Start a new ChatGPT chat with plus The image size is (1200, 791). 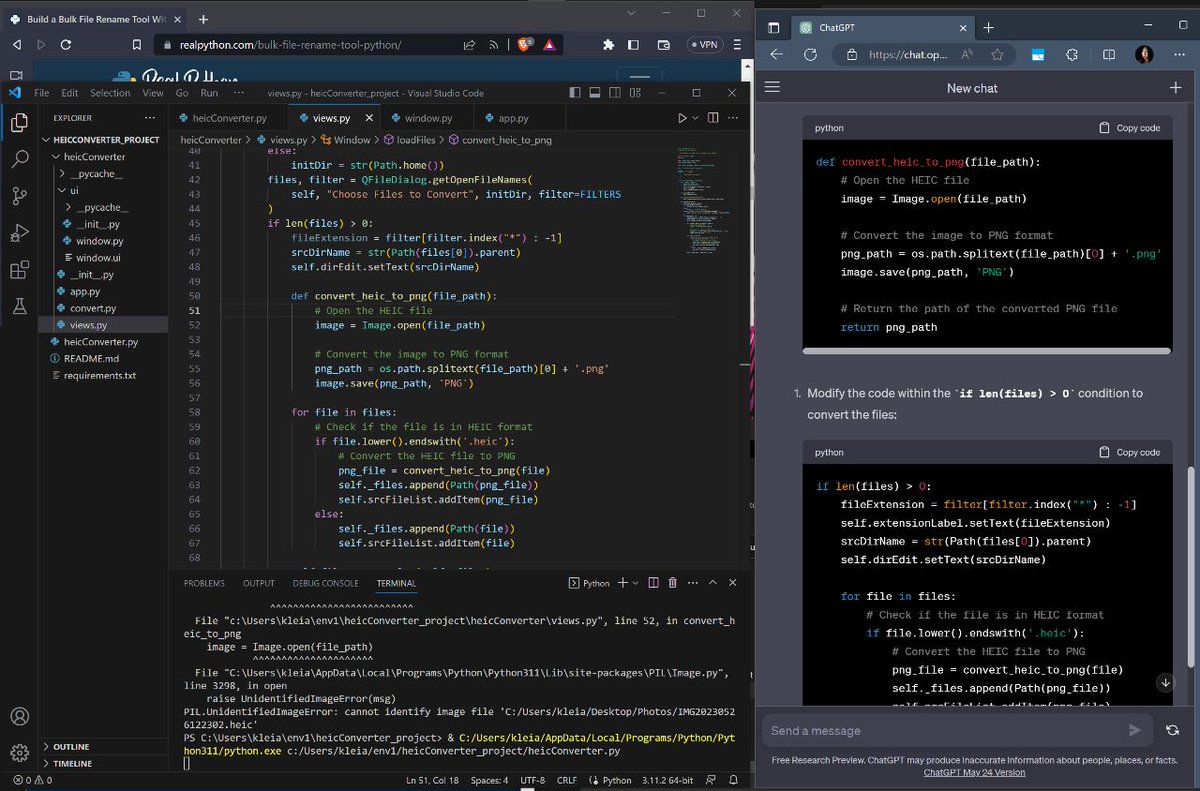(x=1175, y=88)
